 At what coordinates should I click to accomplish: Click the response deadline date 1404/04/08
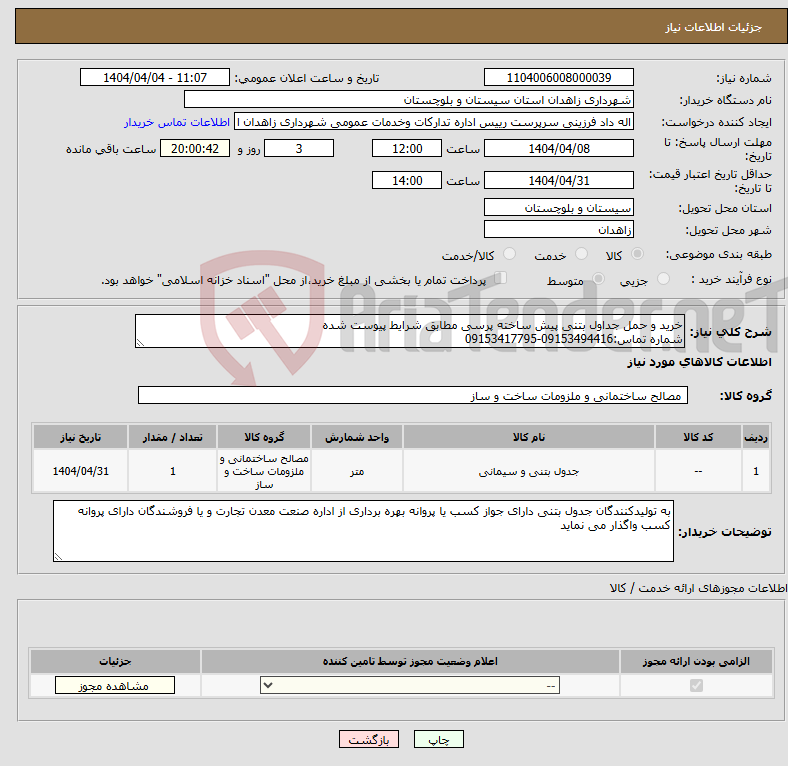(x=559, y=149)
